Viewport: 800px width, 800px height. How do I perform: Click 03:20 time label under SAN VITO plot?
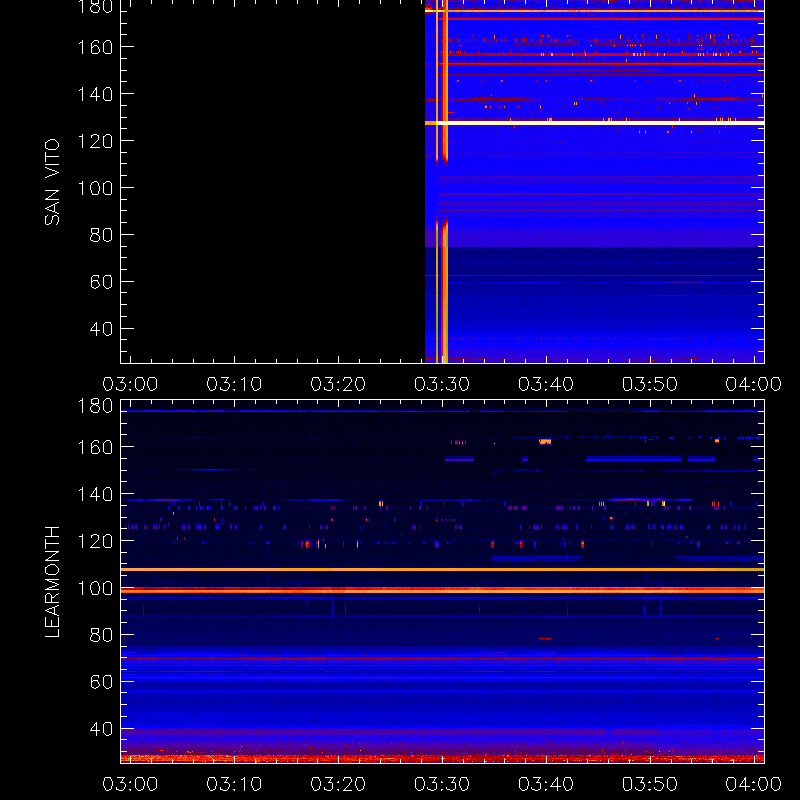(x=338, y=384)
